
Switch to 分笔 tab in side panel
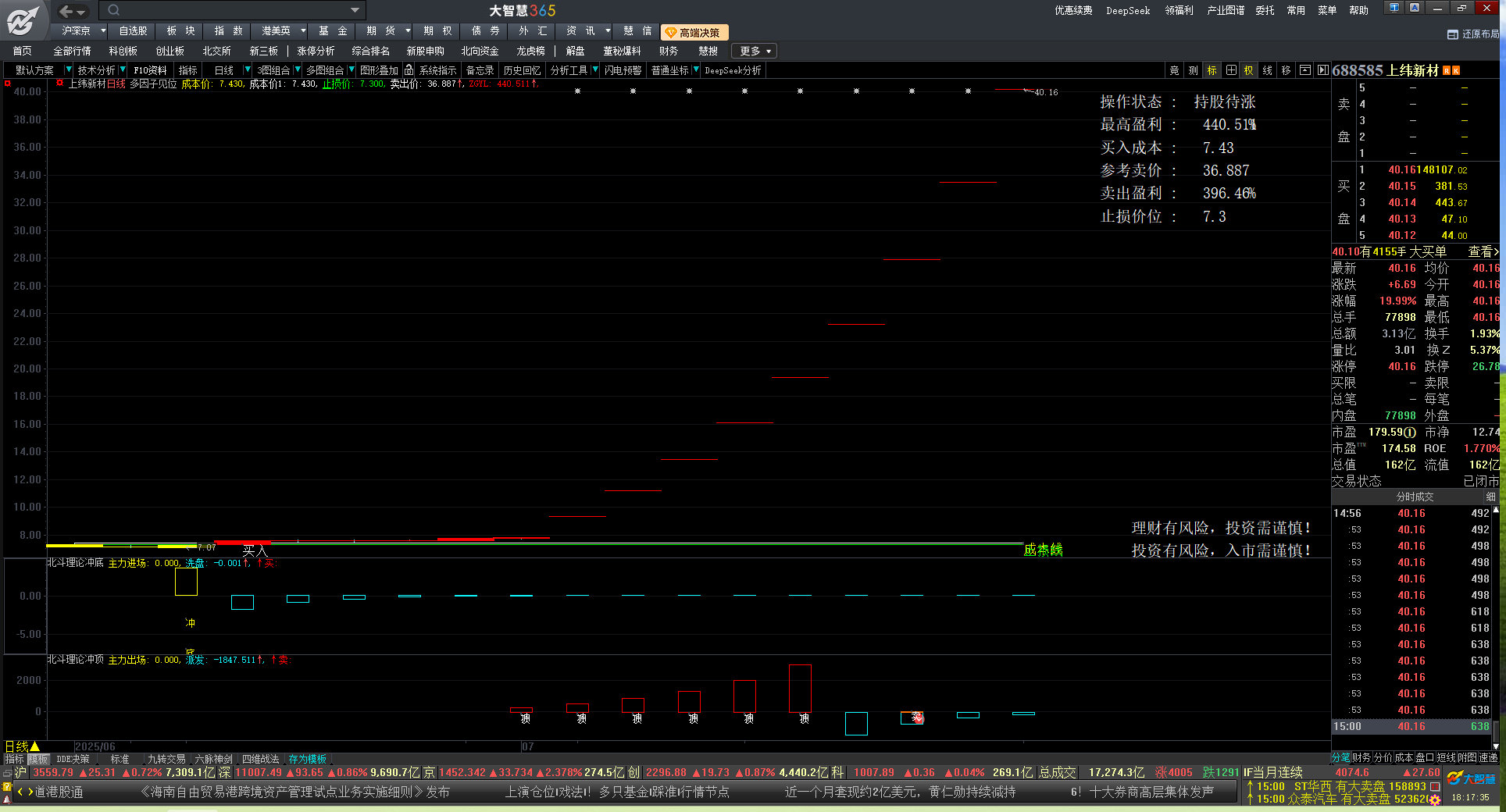pos(1340,757)
